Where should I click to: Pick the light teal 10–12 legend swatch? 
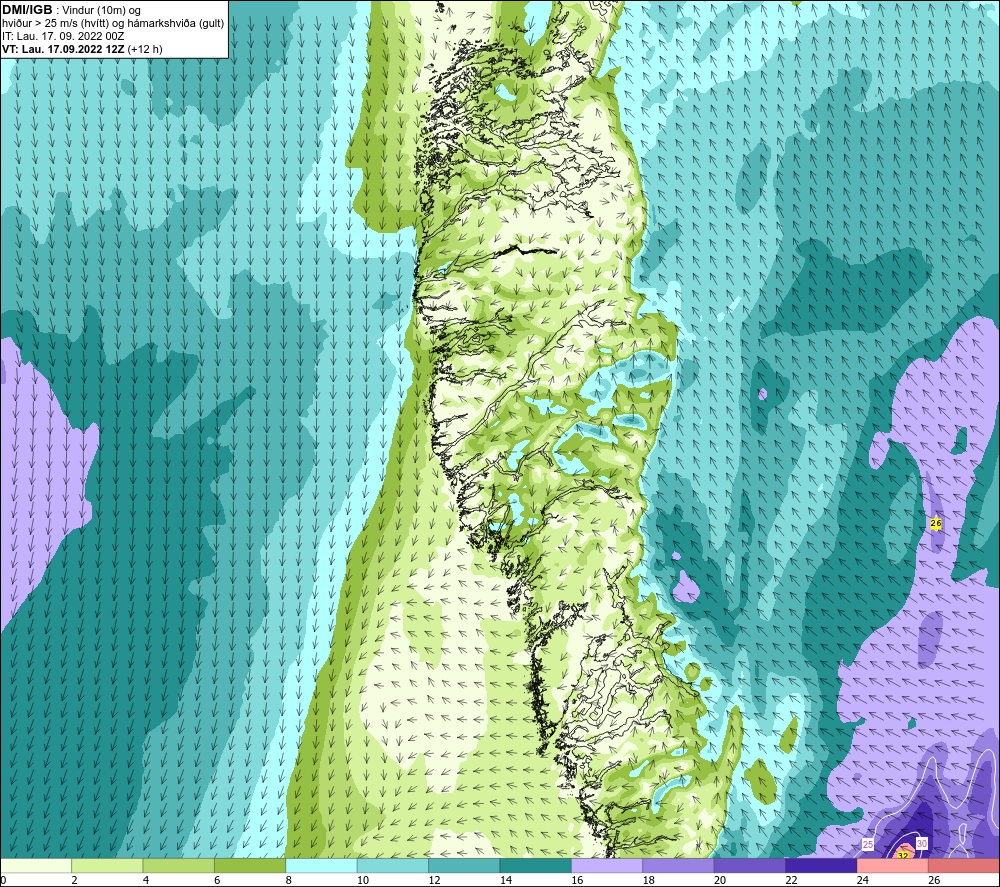pyautogui.click(x=393, y=866)
